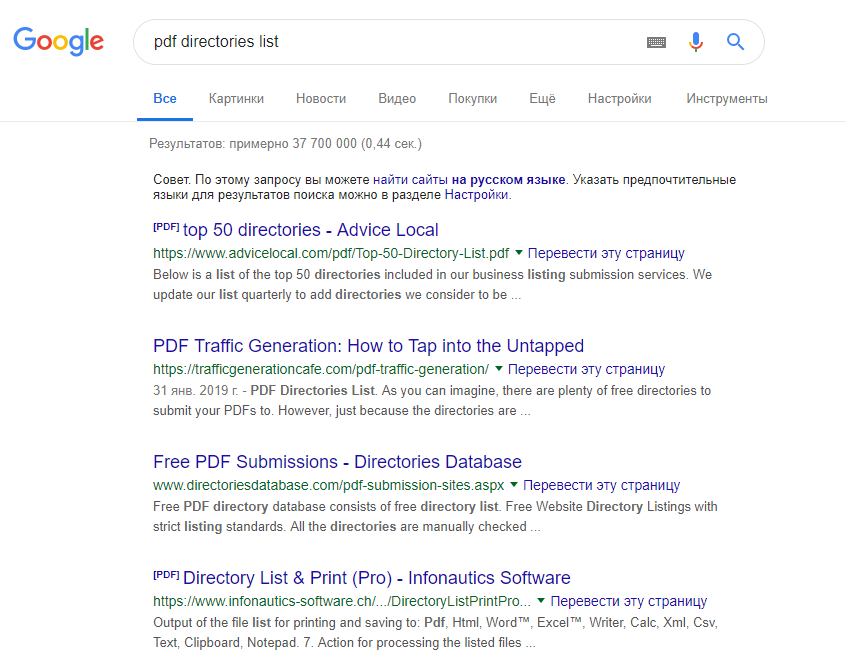Open 'Free PDF Submissions - Directories Database' result
The height and width of the screenshot is (671, 846).
point(337,462)
